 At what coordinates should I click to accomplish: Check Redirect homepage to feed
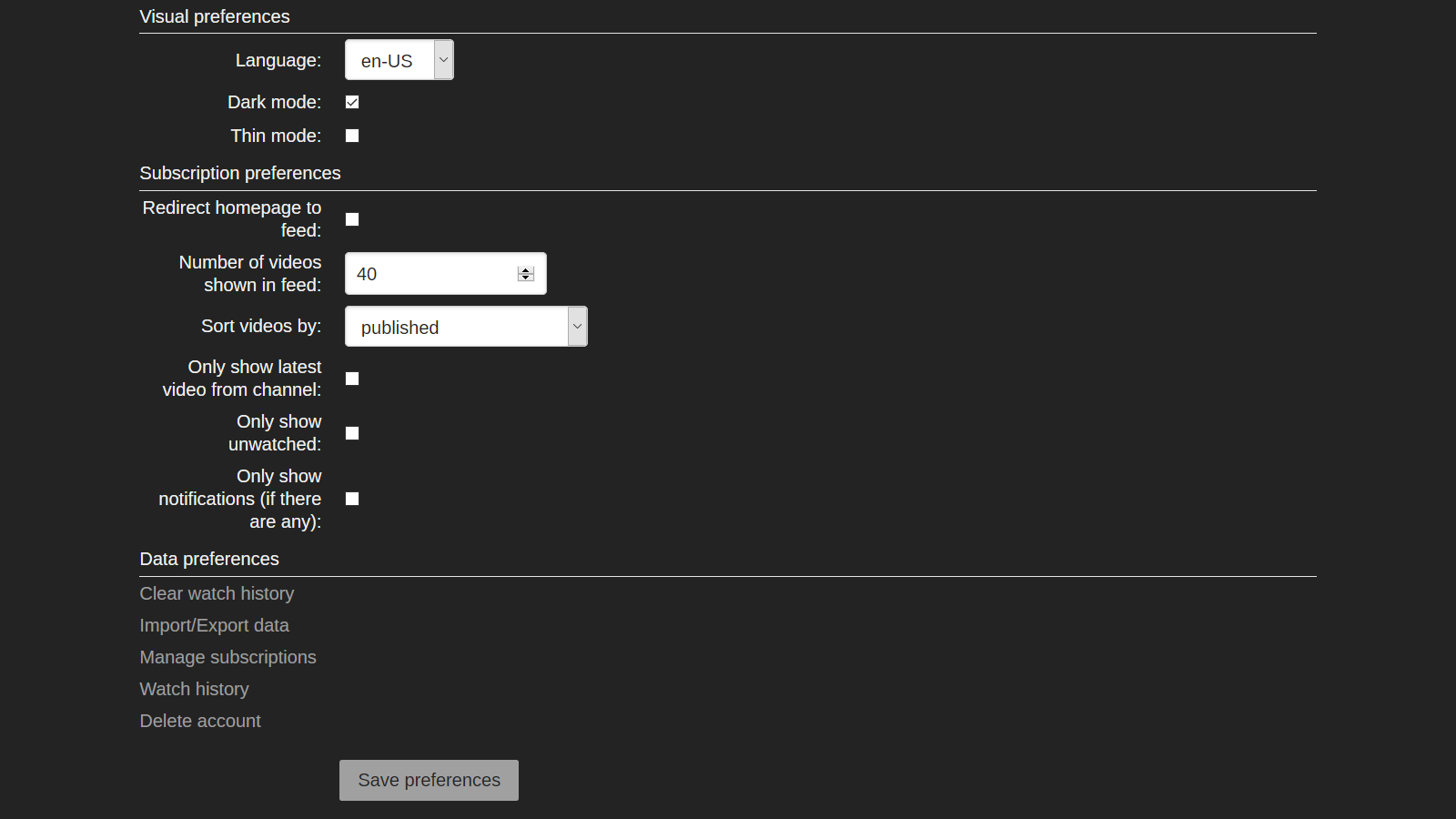pos(352,219)
